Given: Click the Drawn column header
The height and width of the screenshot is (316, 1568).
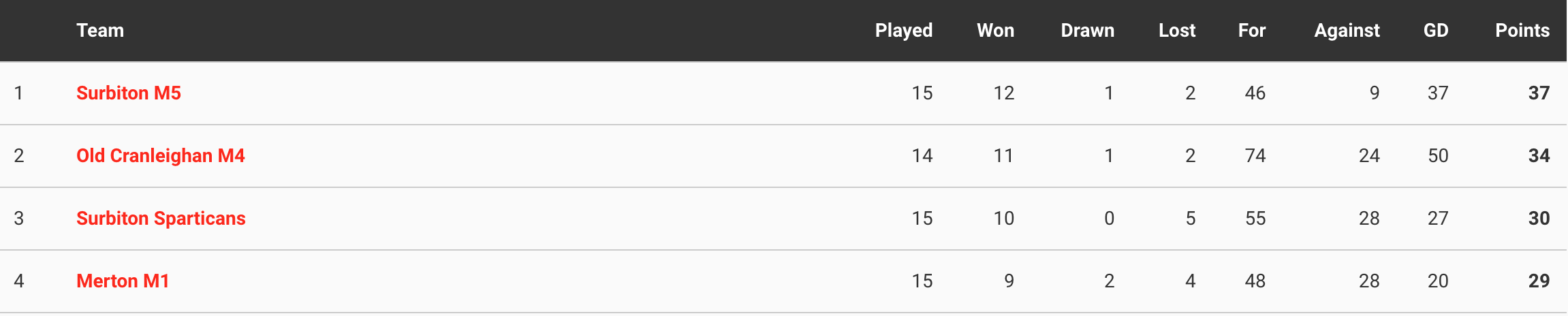Looking at the screenshot, I should (x=1088, y=31).
